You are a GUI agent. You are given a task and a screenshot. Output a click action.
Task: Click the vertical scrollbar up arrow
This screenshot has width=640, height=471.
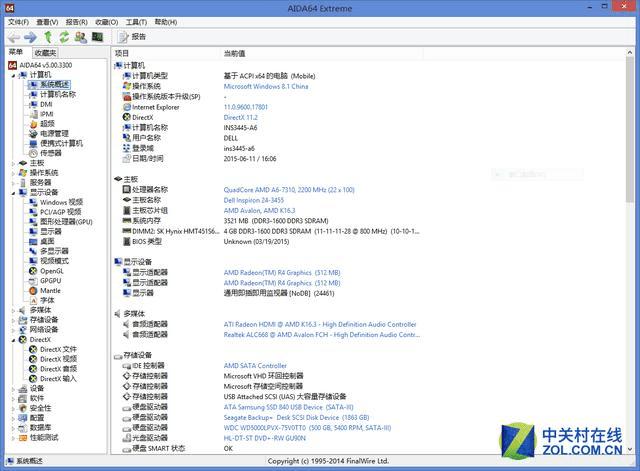(629, 53)
